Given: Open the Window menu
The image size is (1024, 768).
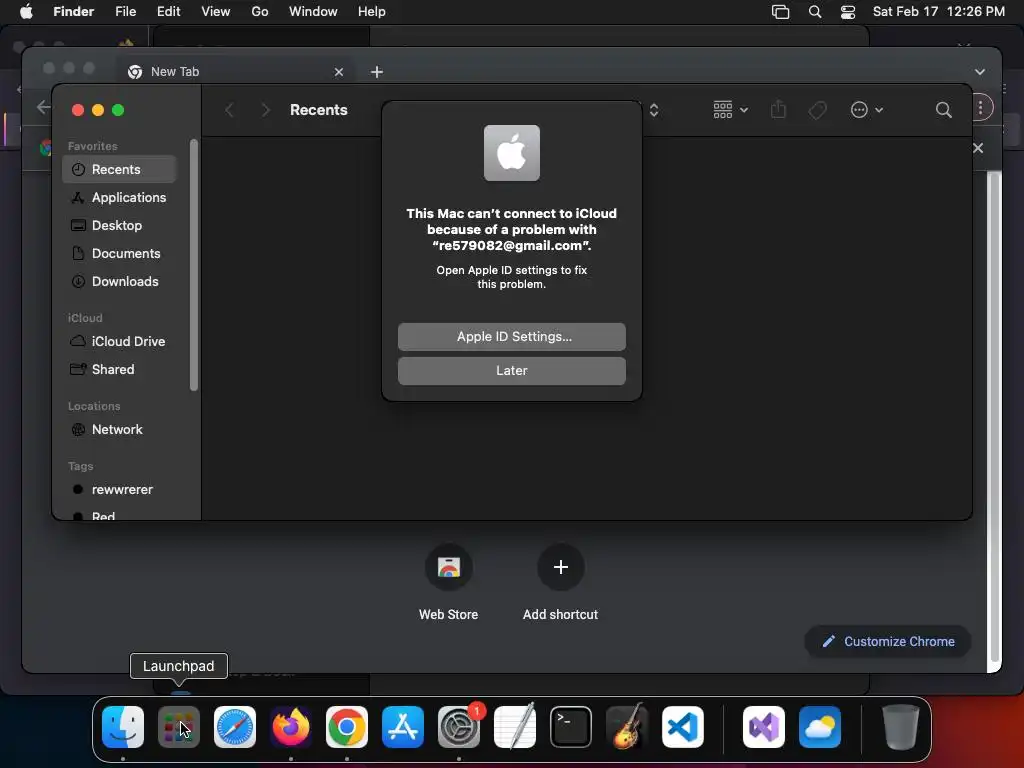Looking at the screenshot, I should 313,12.
